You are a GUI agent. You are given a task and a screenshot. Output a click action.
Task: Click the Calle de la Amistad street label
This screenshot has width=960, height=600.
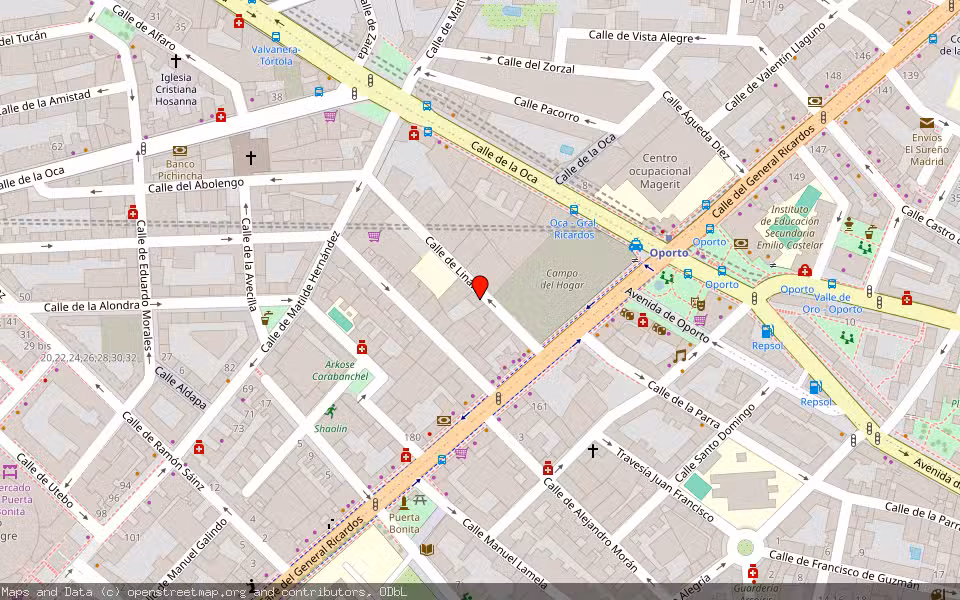pos(45,103)
